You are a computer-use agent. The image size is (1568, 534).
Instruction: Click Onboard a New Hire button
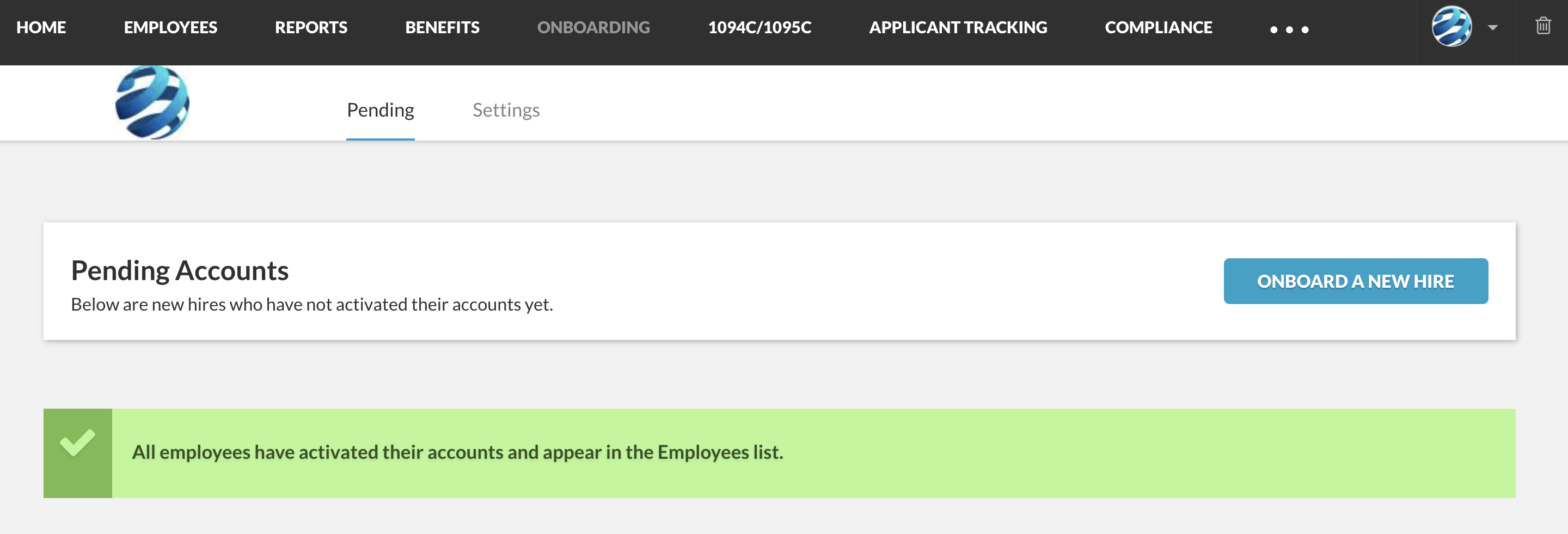pos(1355,281)
